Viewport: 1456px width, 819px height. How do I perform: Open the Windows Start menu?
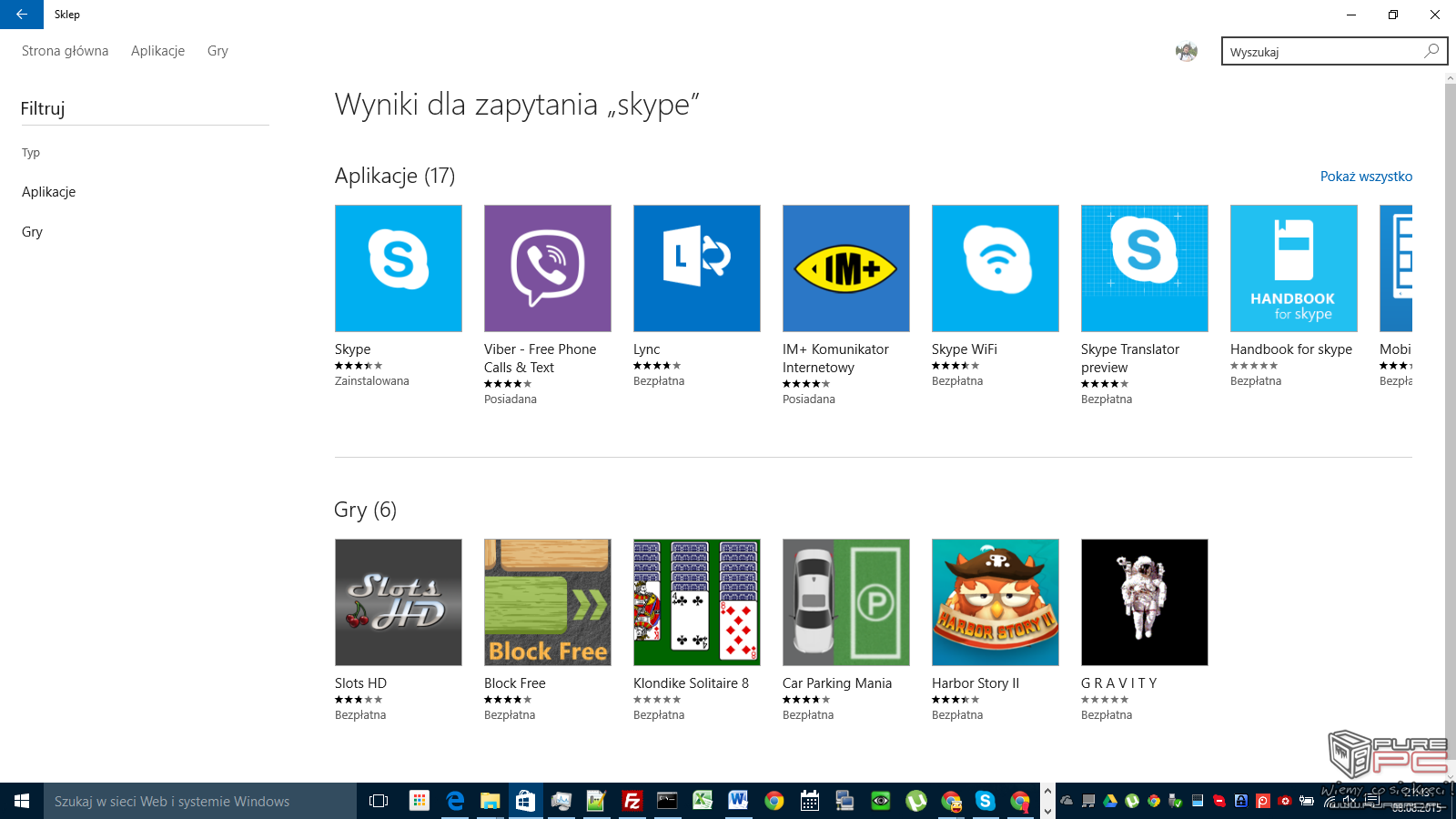click(22, 801)
